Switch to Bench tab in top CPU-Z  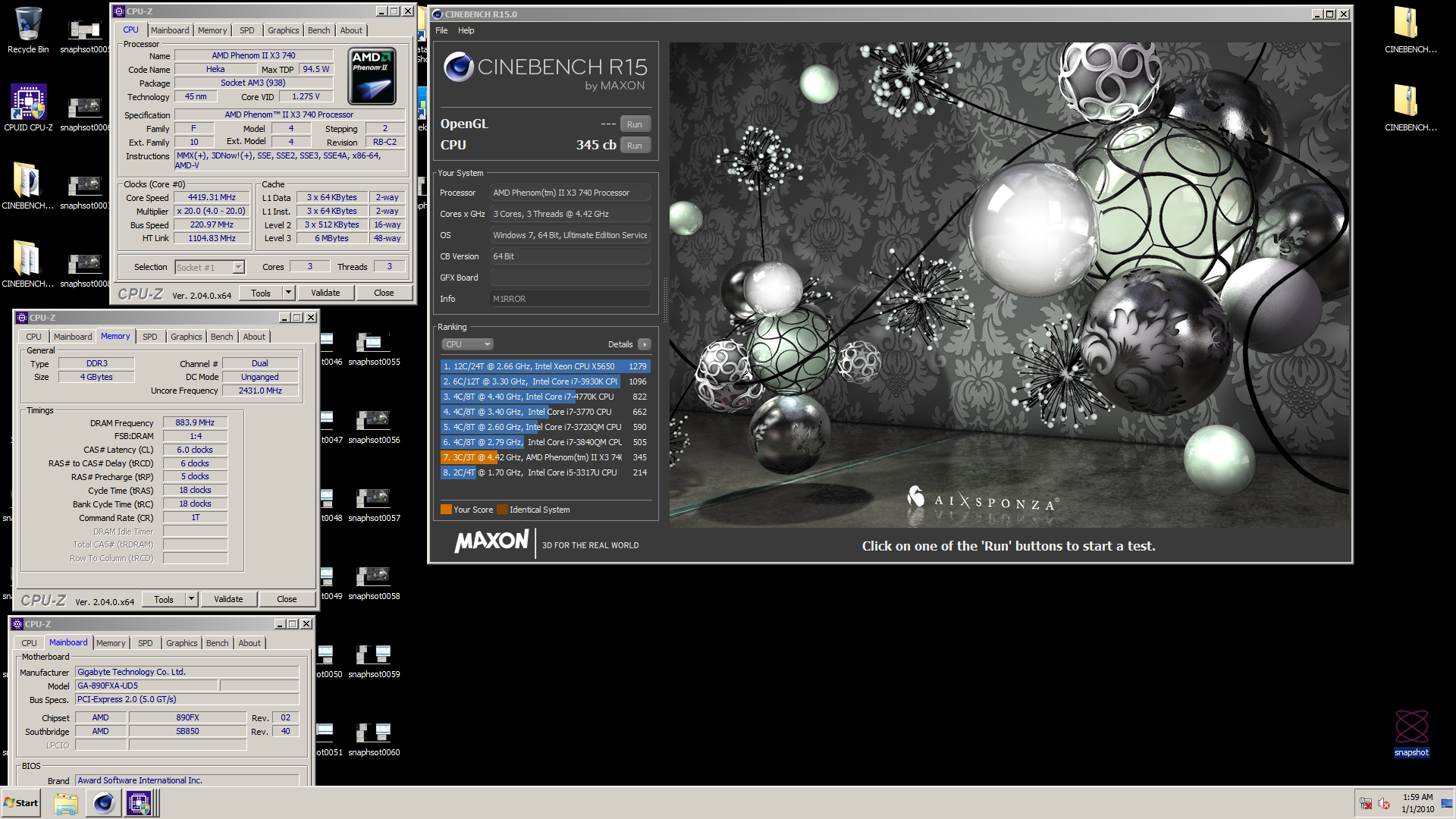tap(318, 30)
